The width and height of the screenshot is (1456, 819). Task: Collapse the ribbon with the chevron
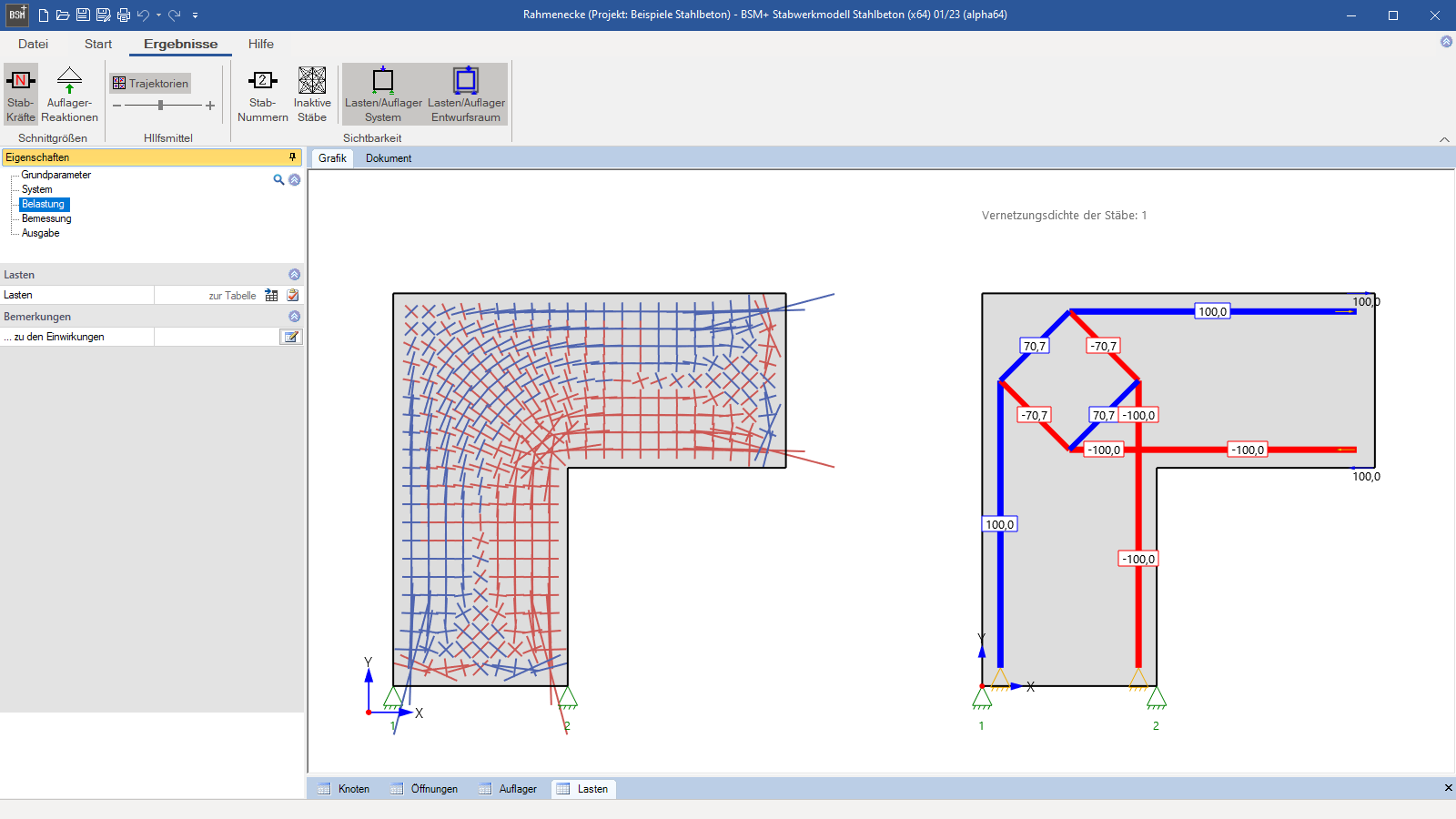click(1444, 139)
